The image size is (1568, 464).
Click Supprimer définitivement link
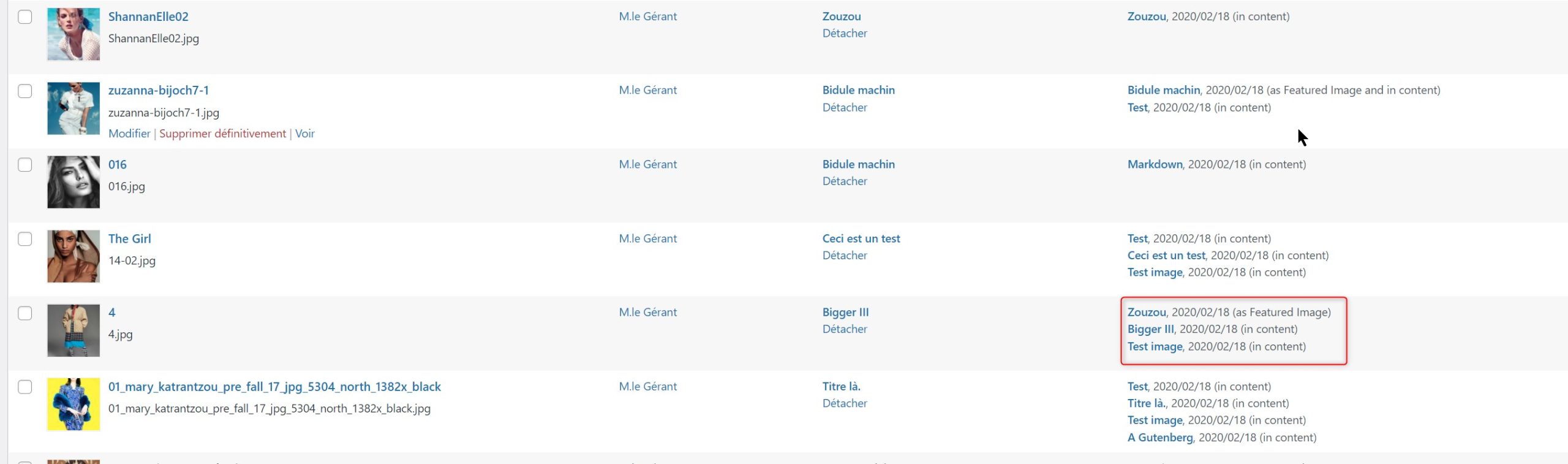[x=222, y=134]
